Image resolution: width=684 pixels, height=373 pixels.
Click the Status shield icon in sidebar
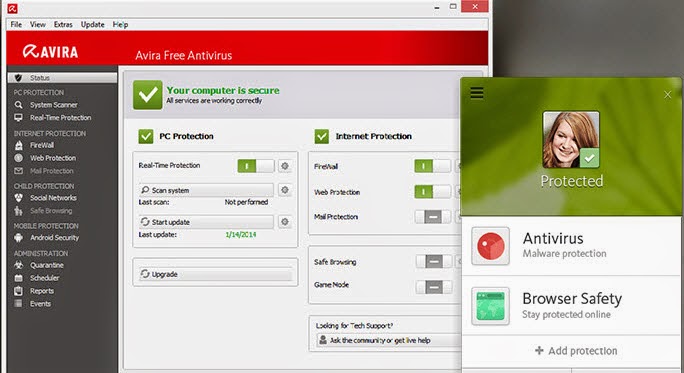click(x=18, y=78)
